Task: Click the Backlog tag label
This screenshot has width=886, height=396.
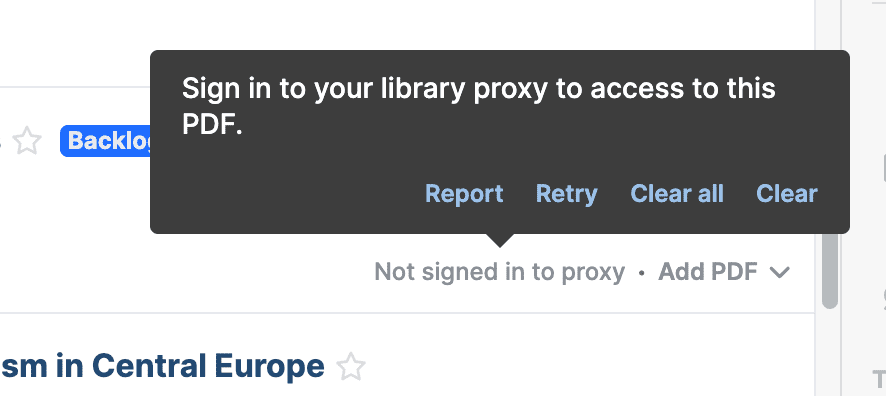Action: (107, 141)
